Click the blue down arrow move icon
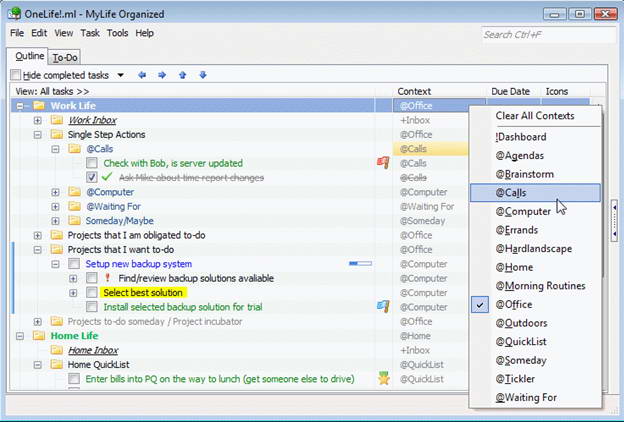Screen dimensions: 624x422 [x=203, y=75]
